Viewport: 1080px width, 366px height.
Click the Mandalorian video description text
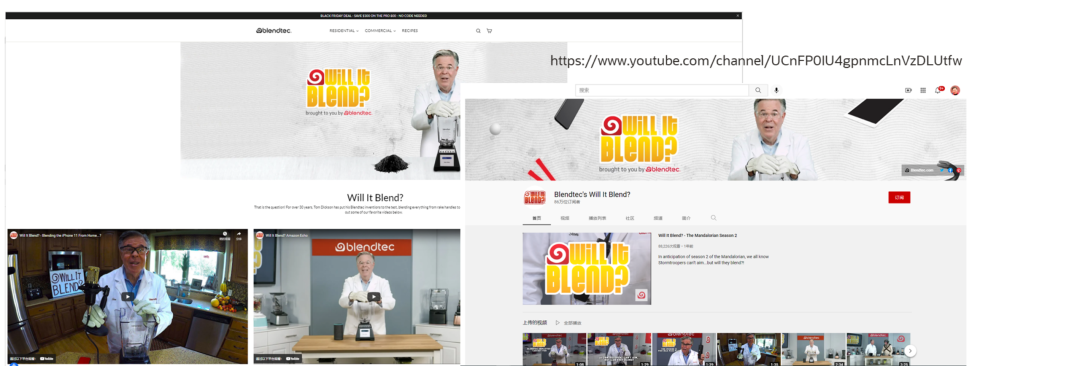click(714, 260)
